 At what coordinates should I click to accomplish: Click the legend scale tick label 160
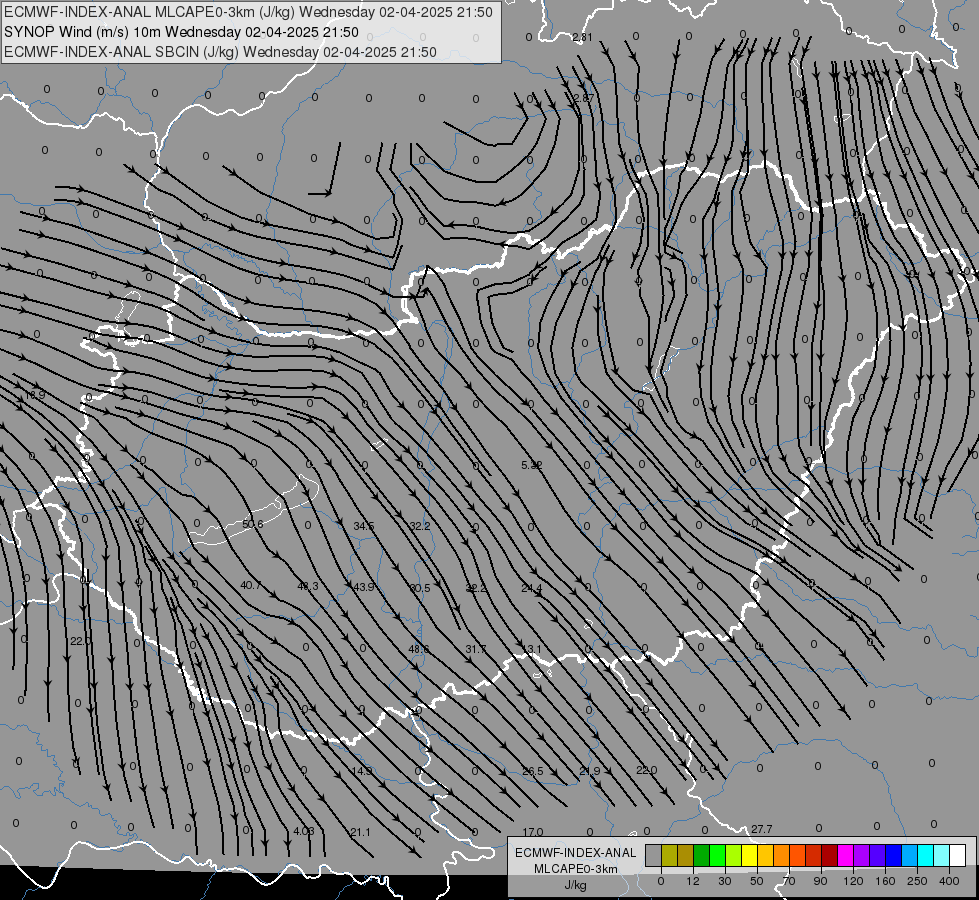(885, 881)
